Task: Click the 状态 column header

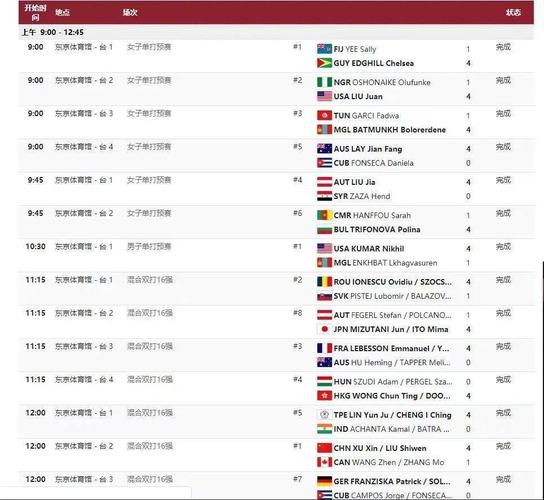Action: tap(513, 12)
